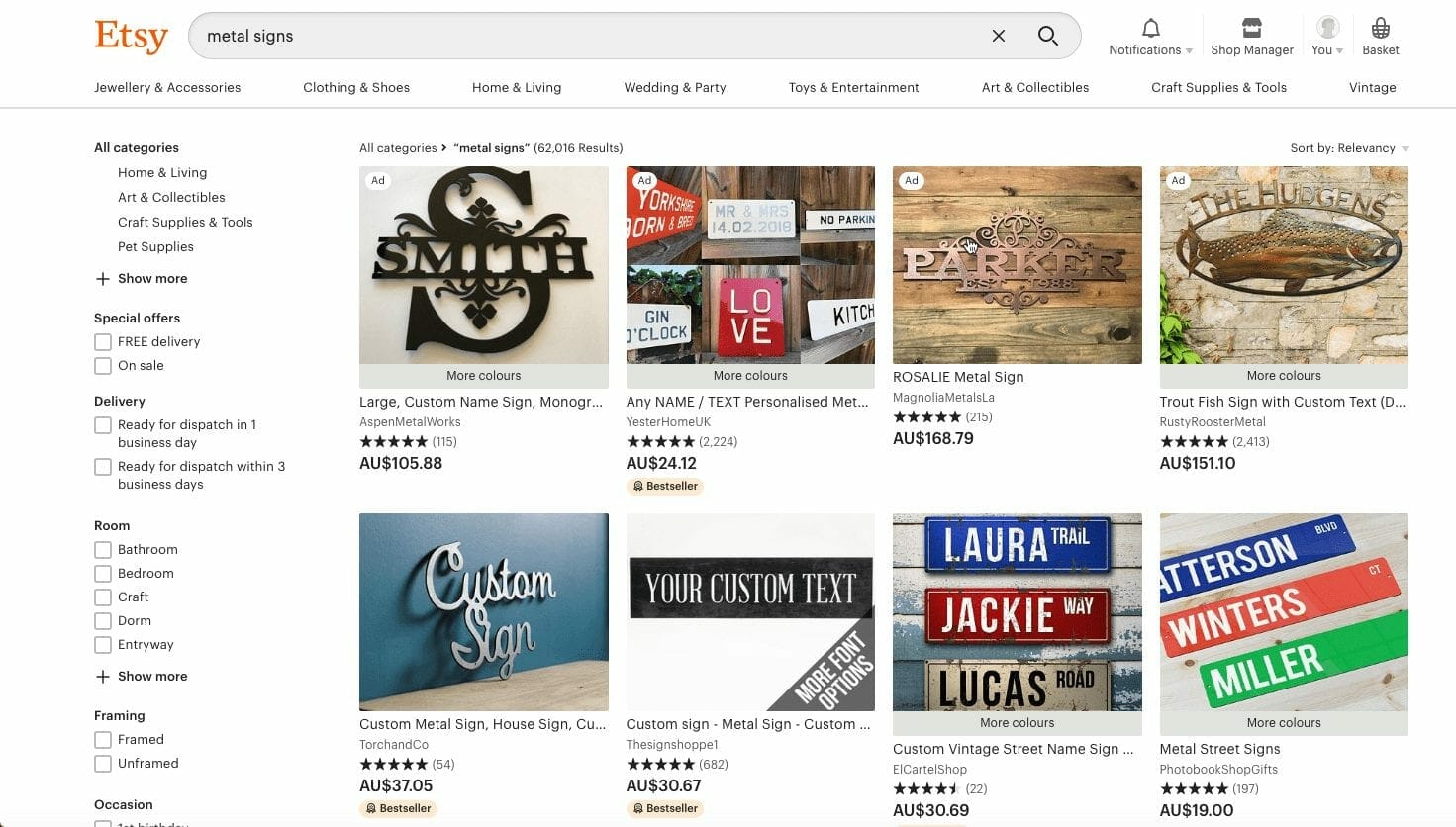Expand Show more under categories
The width and height of the screenshot is (1456, 827).
142,278
